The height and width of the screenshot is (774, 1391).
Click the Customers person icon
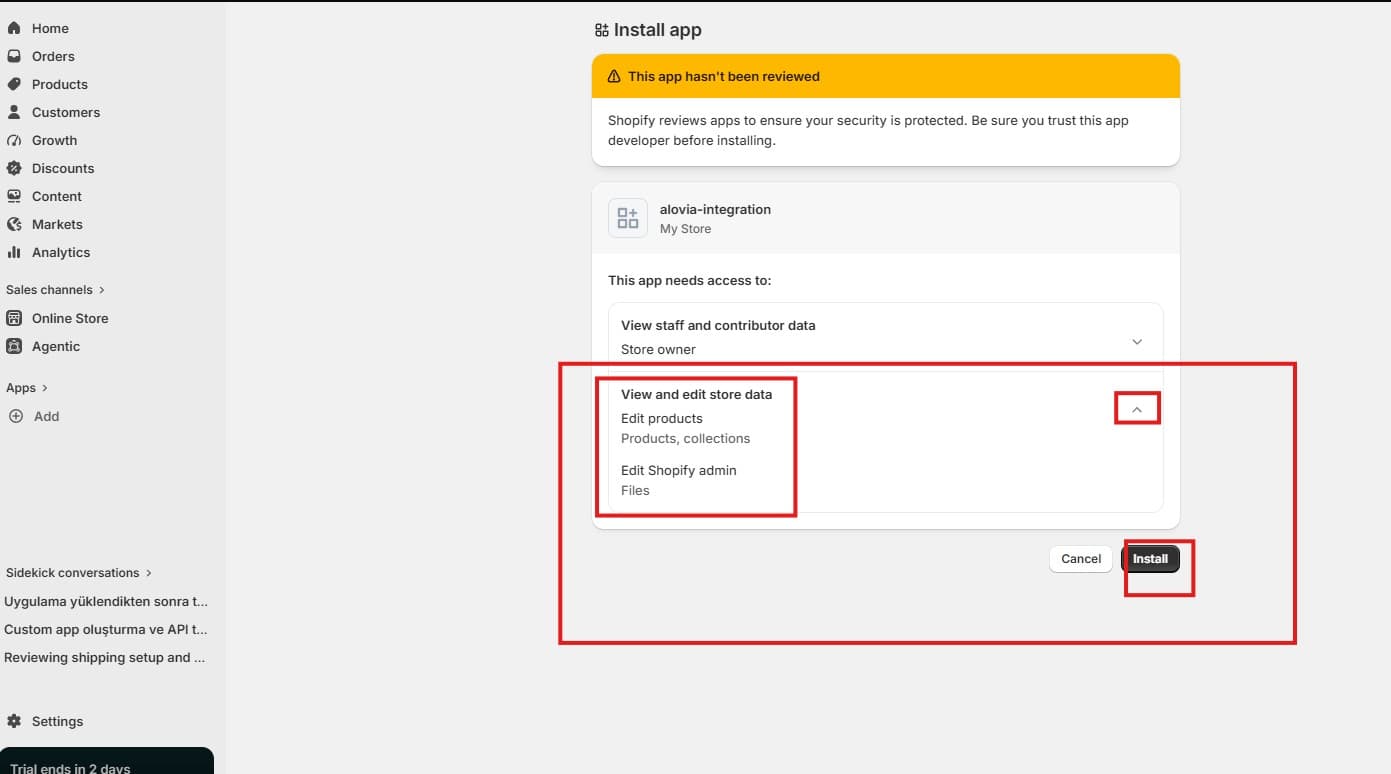14,112
